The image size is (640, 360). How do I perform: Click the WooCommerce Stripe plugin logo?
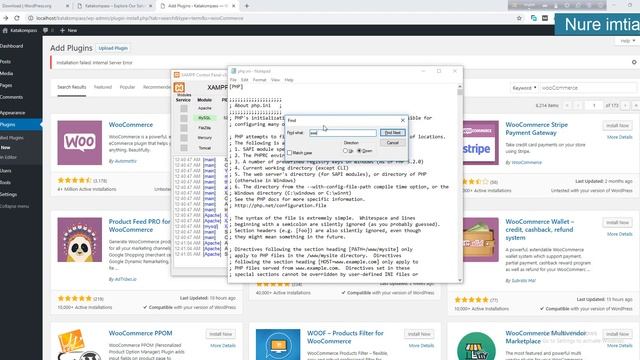480,142
